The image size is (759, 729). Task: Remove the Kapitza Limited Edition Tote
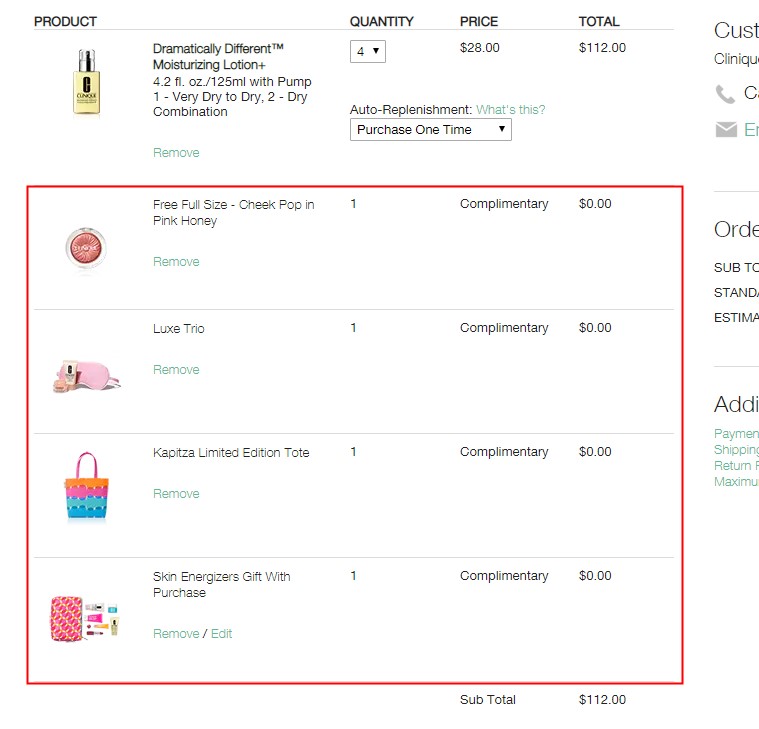(x=176, y=494)
